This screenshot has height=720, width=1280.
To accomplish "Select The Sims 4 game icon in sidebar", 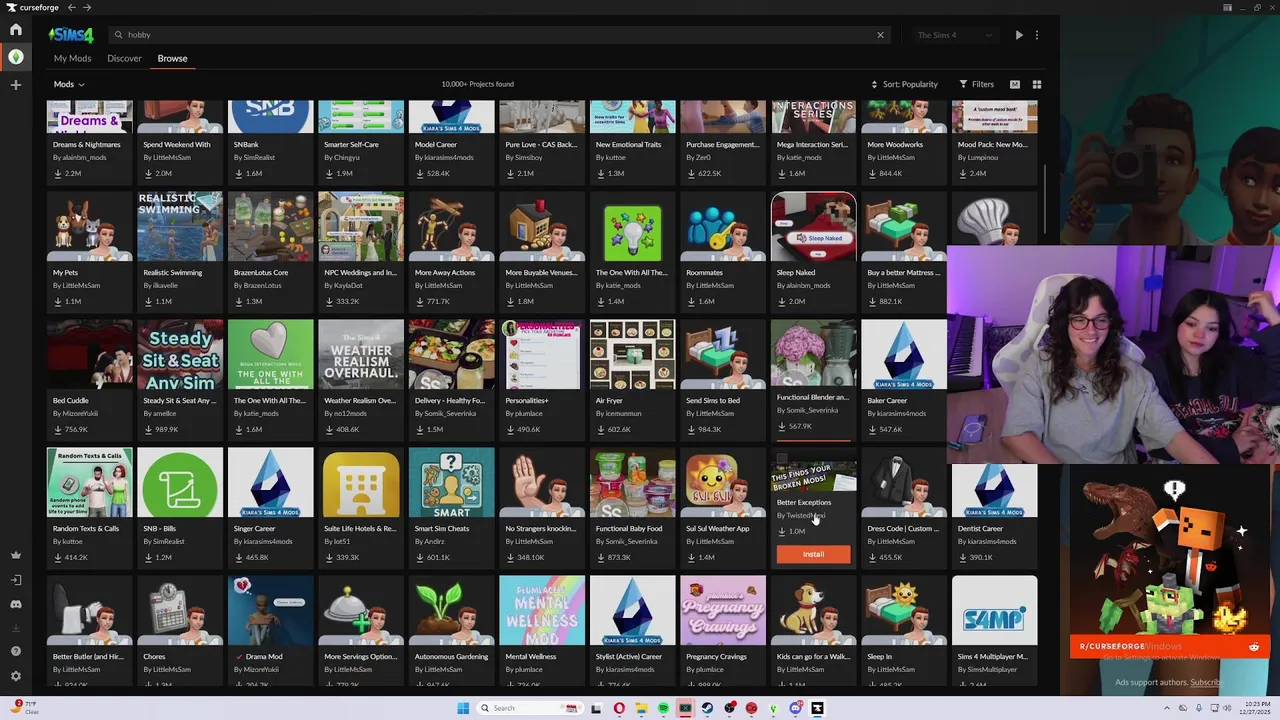I will pos(15,57).
